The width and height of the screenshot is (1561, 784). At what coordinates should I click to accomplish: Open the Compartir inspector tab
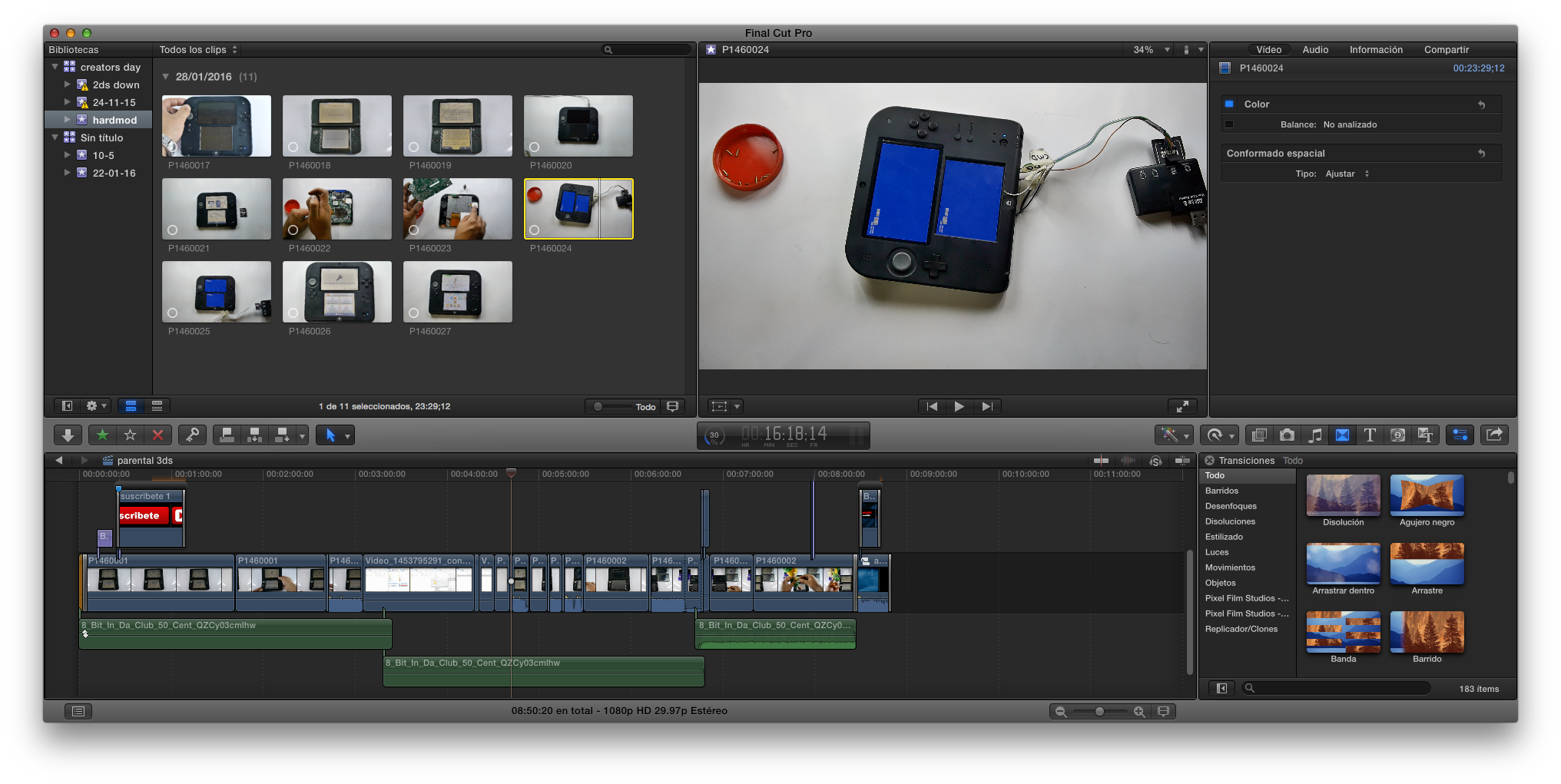click(x=1447, y=50)
